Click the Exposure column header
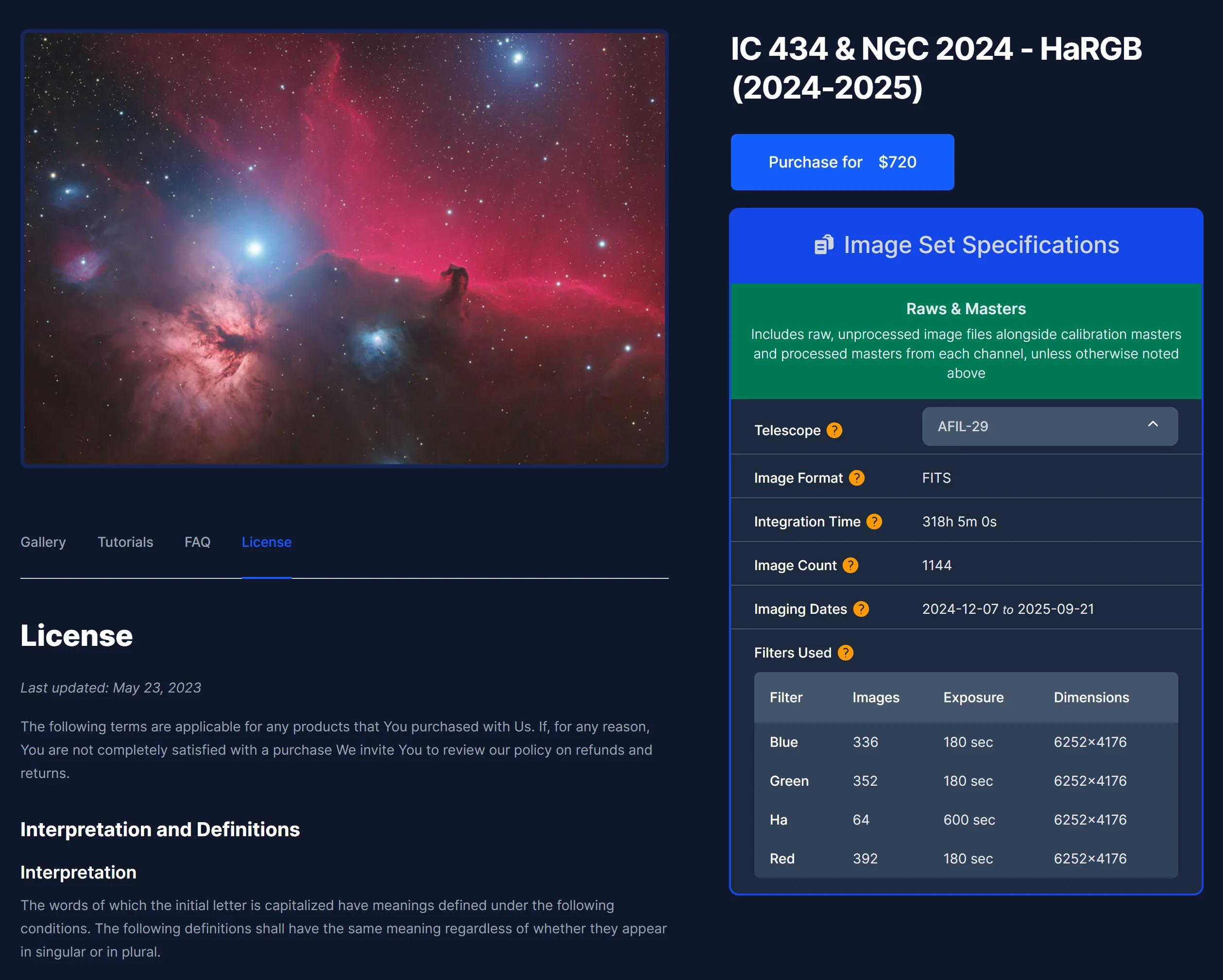The height and width of the screenshot is (980, 1223). click(973, 697)
